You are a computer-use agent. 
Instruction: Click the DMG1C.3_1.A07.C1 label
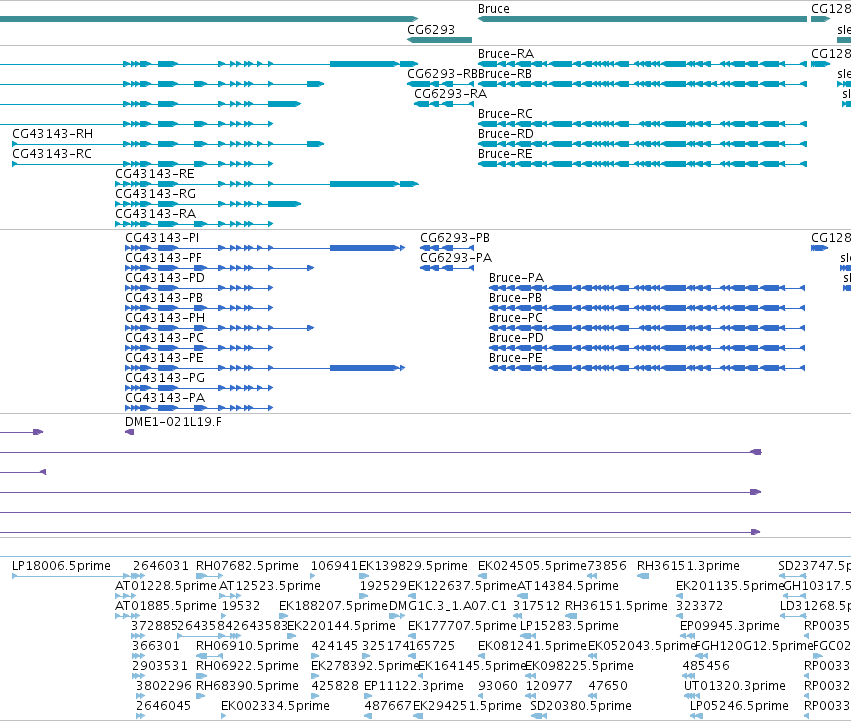click(448, 606)
